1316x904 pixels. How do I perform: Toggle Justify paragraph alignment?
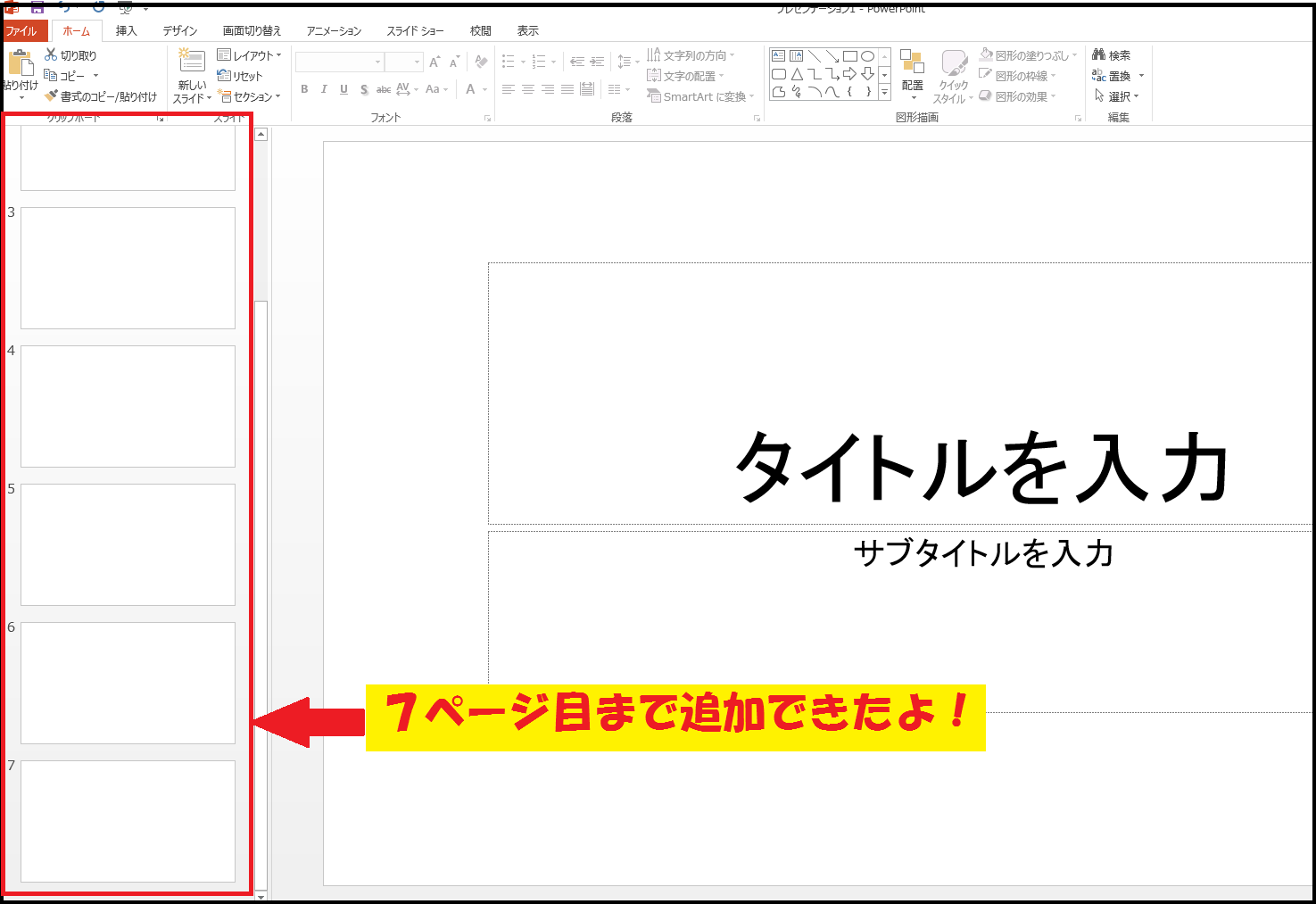(x=567, y=89)
